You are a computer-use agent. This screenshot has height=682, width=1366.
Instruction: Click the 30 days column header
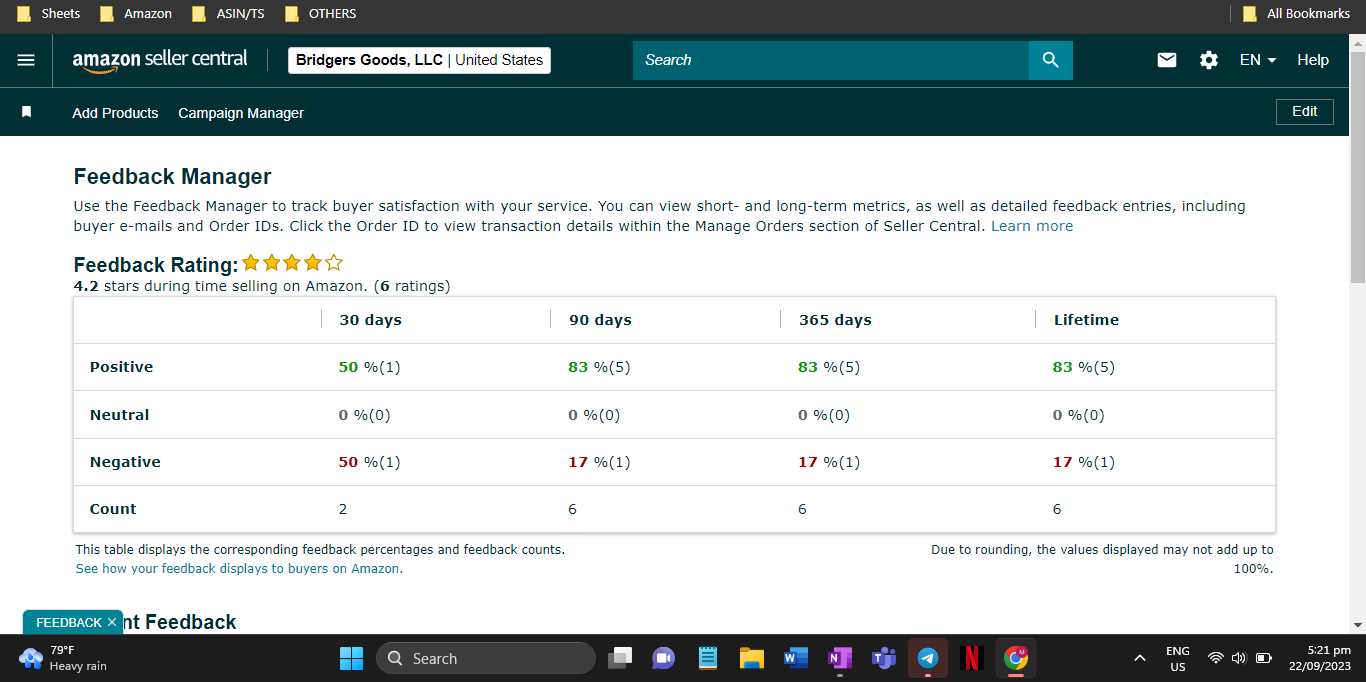370,320
